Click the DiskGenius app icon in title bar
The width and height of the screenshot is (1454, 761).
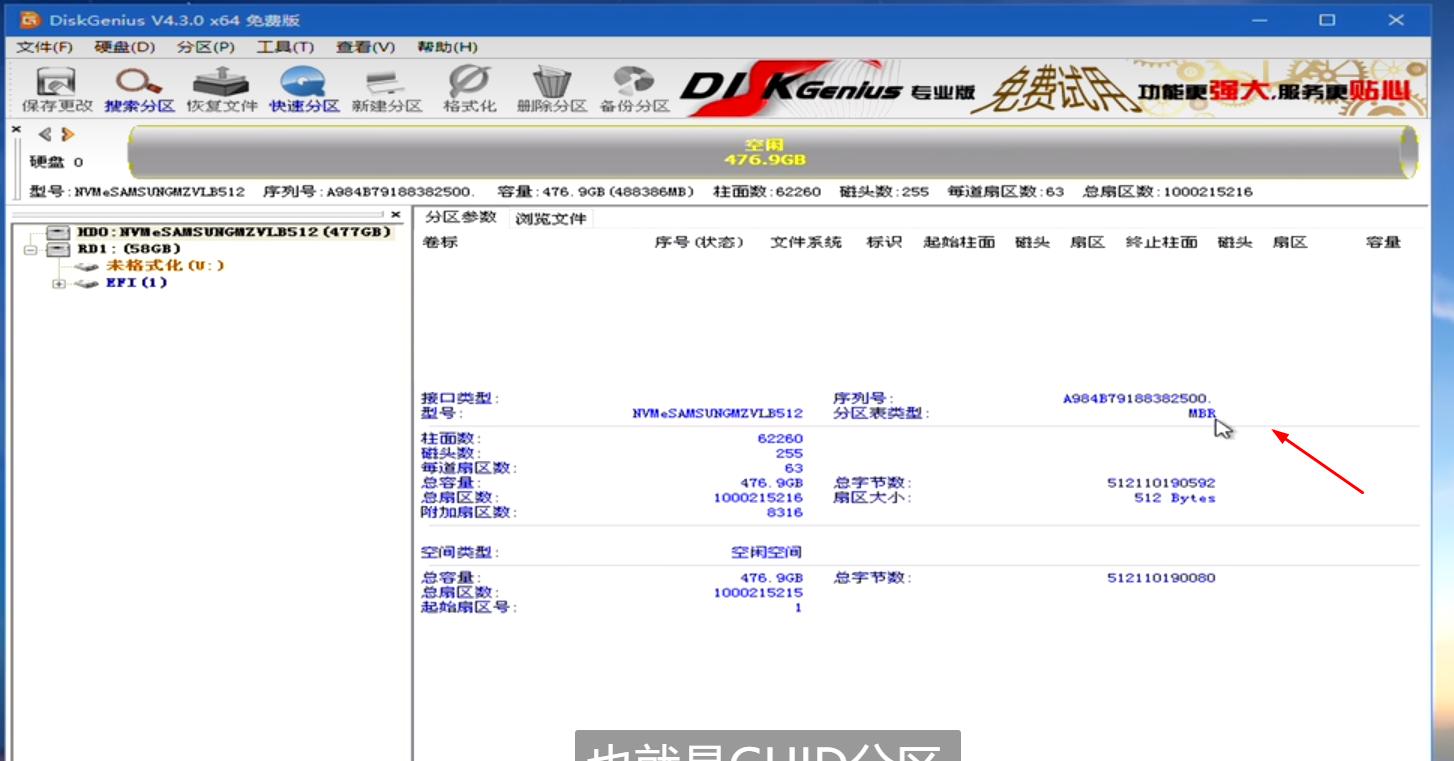tap(30, 20)
